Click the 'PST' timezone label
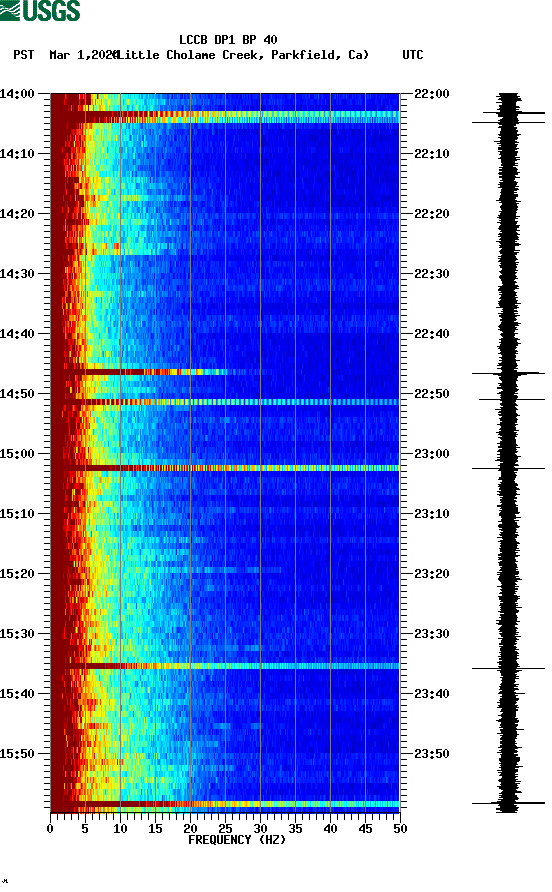The image size is (552, 892). click(24, 55)
